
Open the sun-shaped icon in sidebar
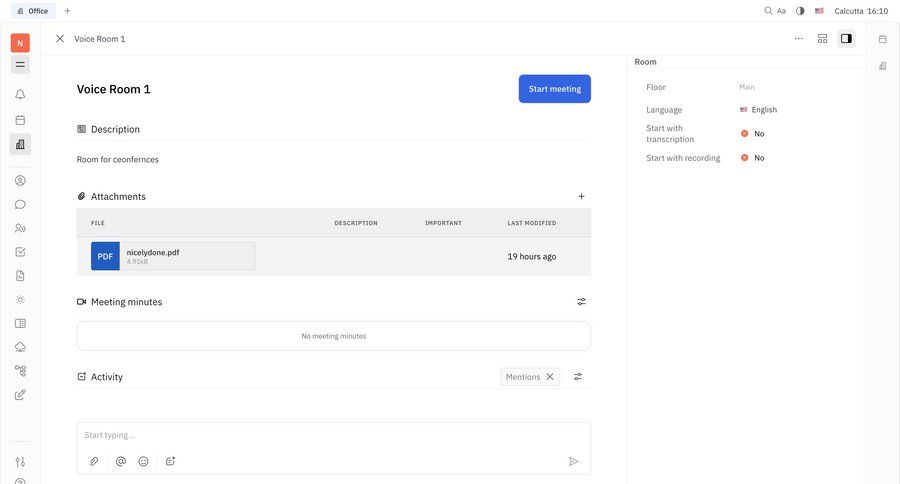coord(20,300)
